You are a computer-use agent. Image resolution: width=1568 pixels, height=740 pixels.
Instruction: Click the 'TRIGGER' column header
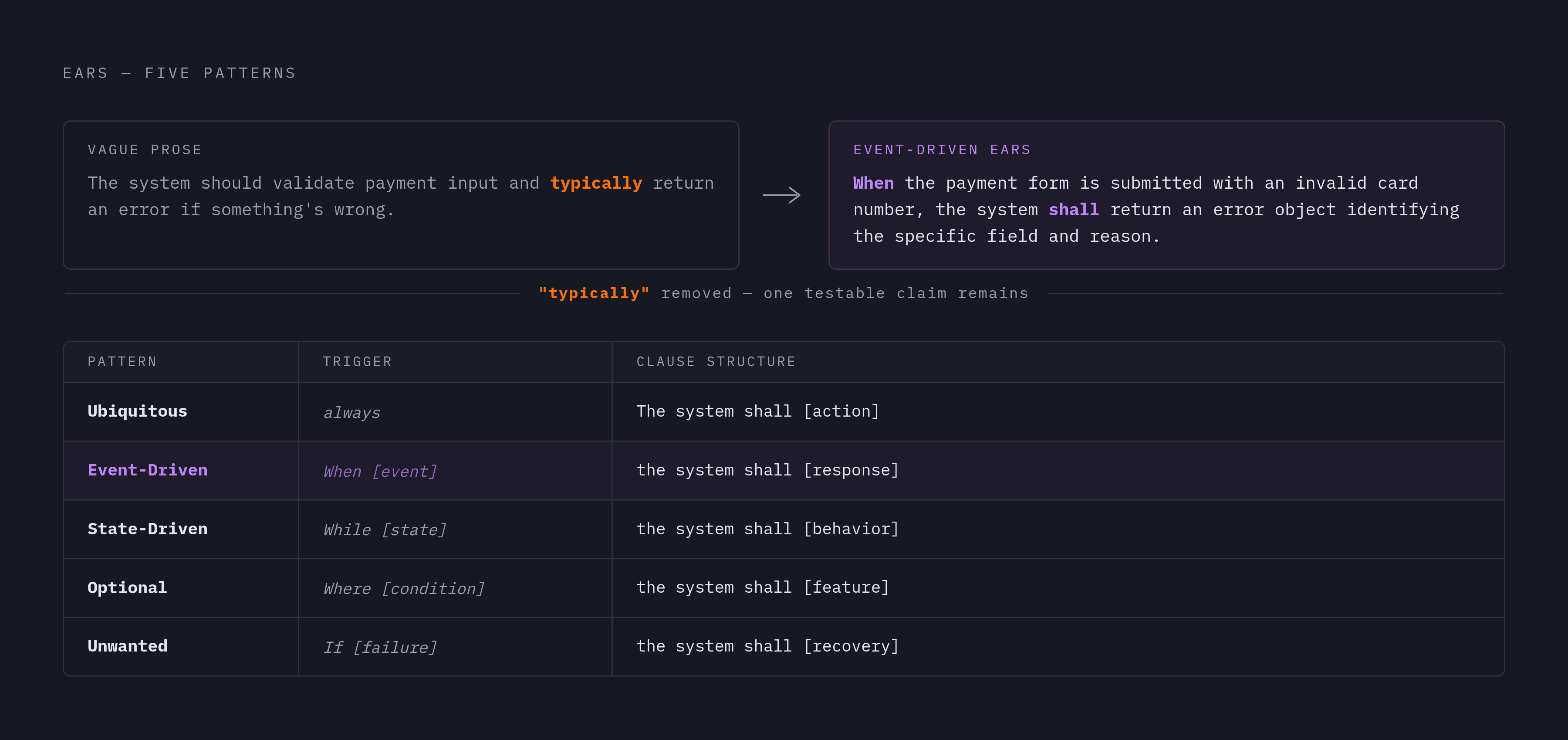point(357,362)
